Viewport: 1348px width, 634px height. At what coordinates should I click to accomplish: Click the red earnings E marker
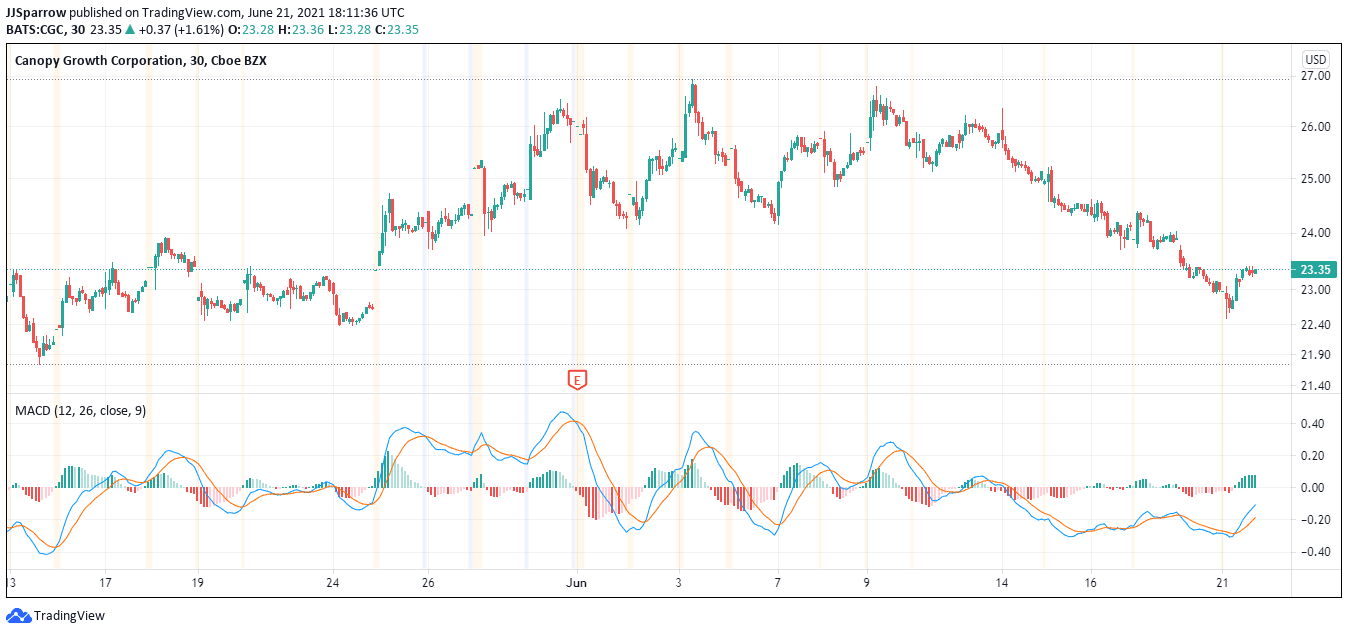(x=577, y=379)
